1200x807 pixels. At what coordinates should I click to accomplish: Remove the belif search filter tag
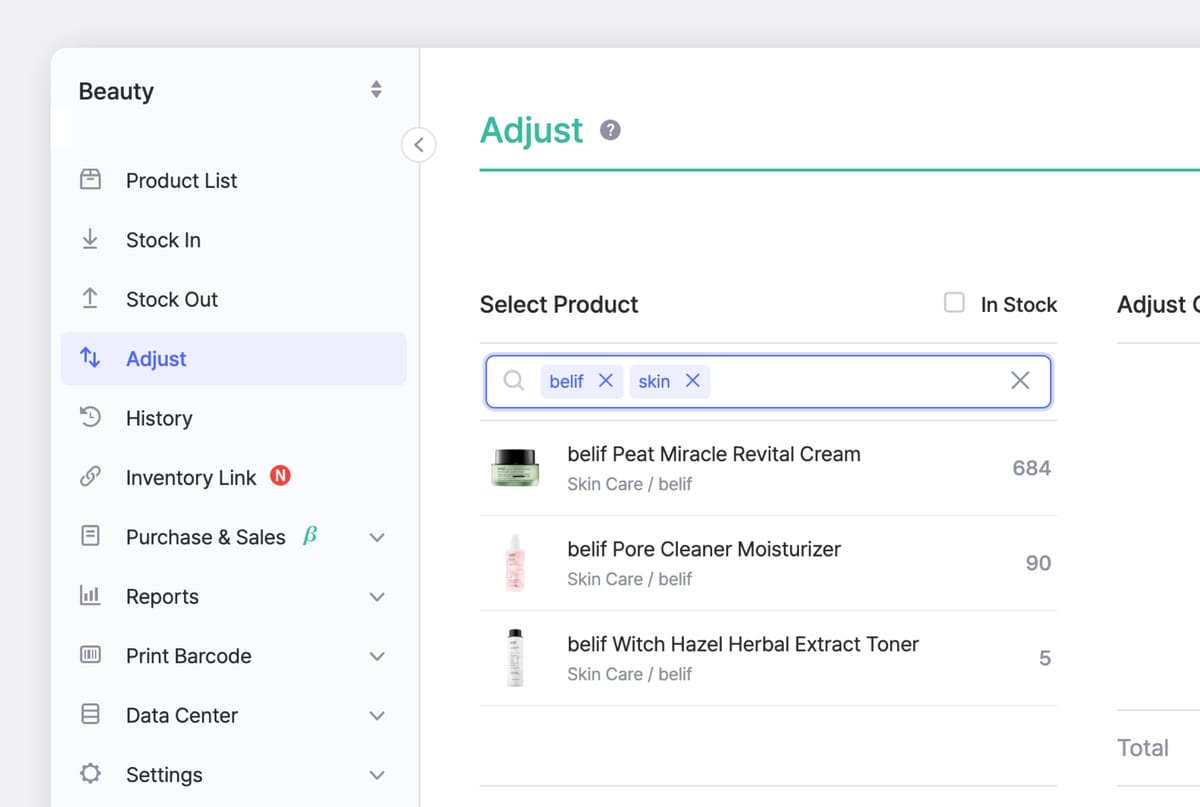coord(606,380)
